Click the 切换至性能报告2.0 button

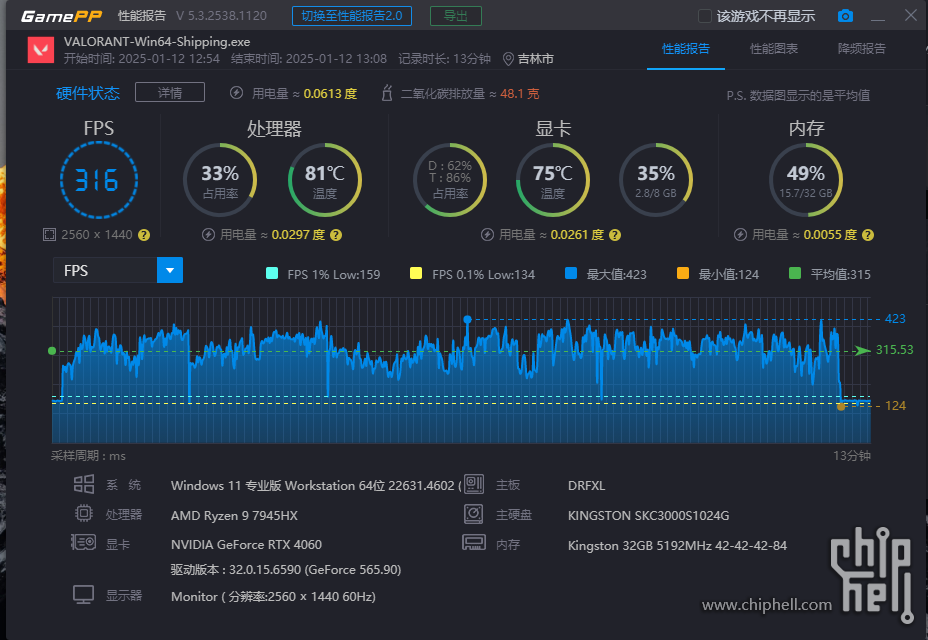(x=352, y=16)
